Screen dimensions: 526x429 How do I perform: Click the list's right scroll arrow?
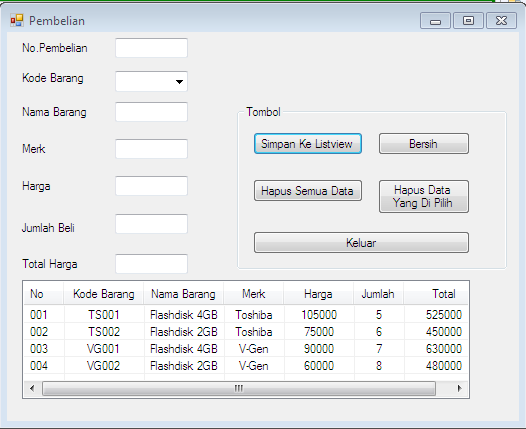tap(459, 388)
